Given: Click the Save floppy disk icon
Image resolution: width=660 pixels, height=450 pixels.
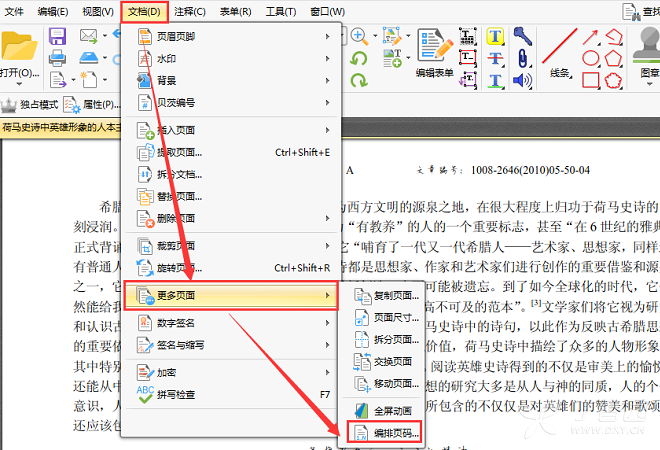Looking at the screenshot, I should coord(57,37).
